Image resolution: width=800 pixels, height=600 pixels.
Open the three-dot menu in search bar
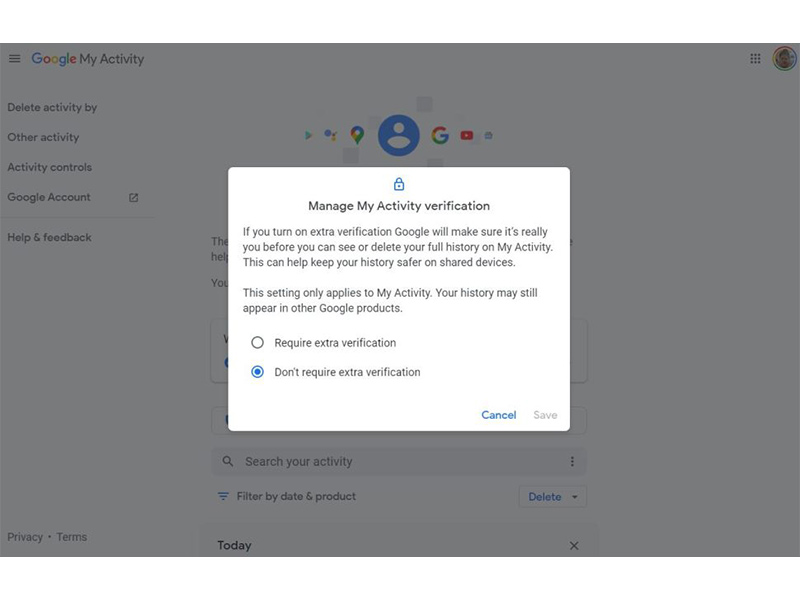coord(572,461)
